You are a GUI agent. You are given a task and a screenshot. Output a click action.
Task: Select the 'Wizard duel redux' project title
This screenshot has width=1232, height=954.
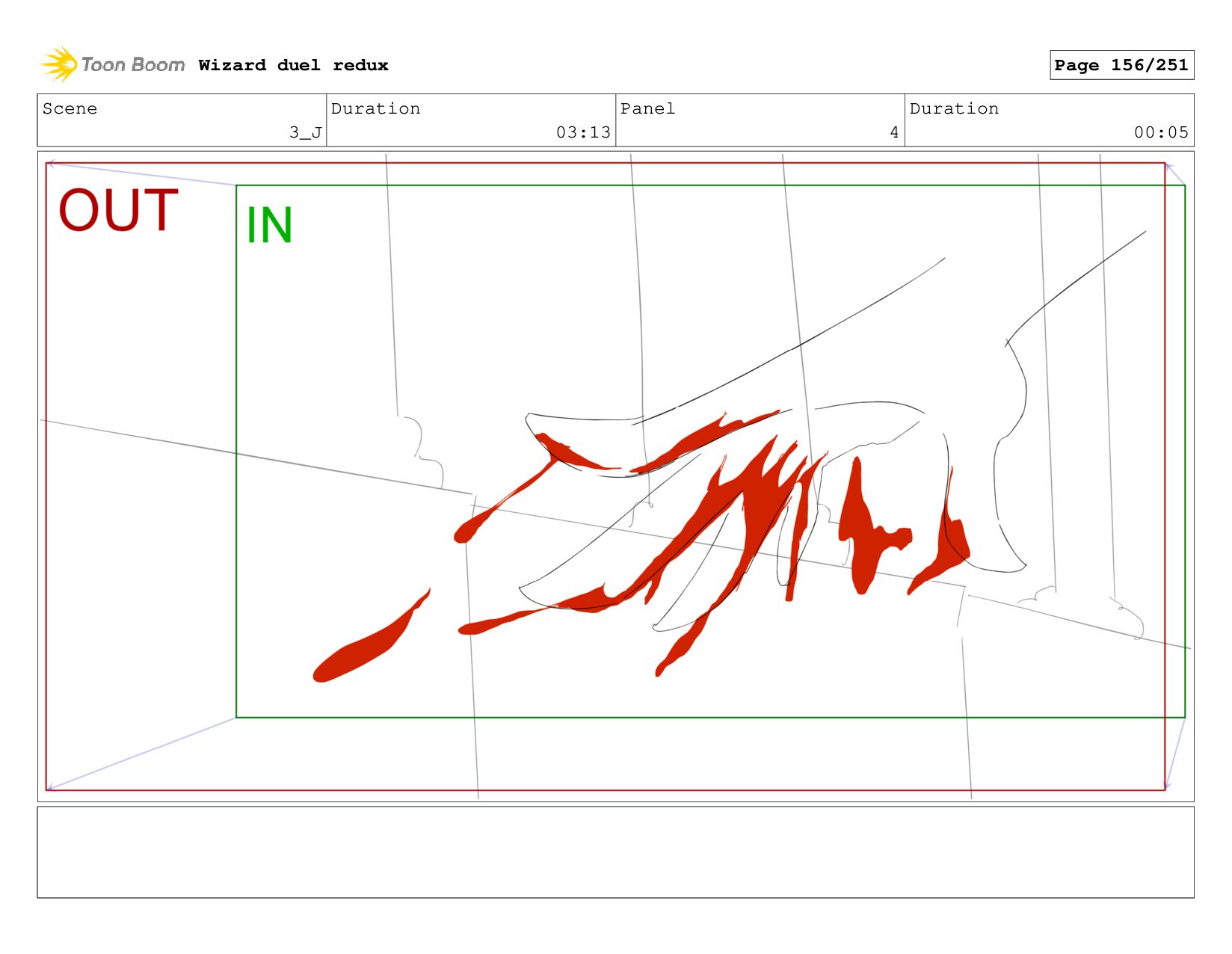pyautogui.click(x=293, y=65)
